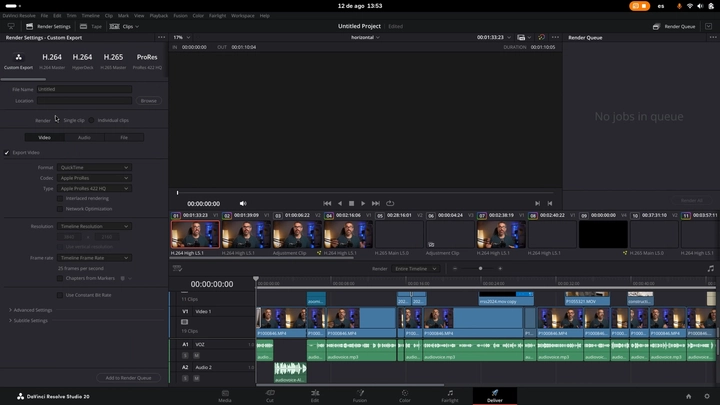Toggle viewer audio mute speaker icon
The height and width of the screenshot is (405, 720).
click(243, 203)
